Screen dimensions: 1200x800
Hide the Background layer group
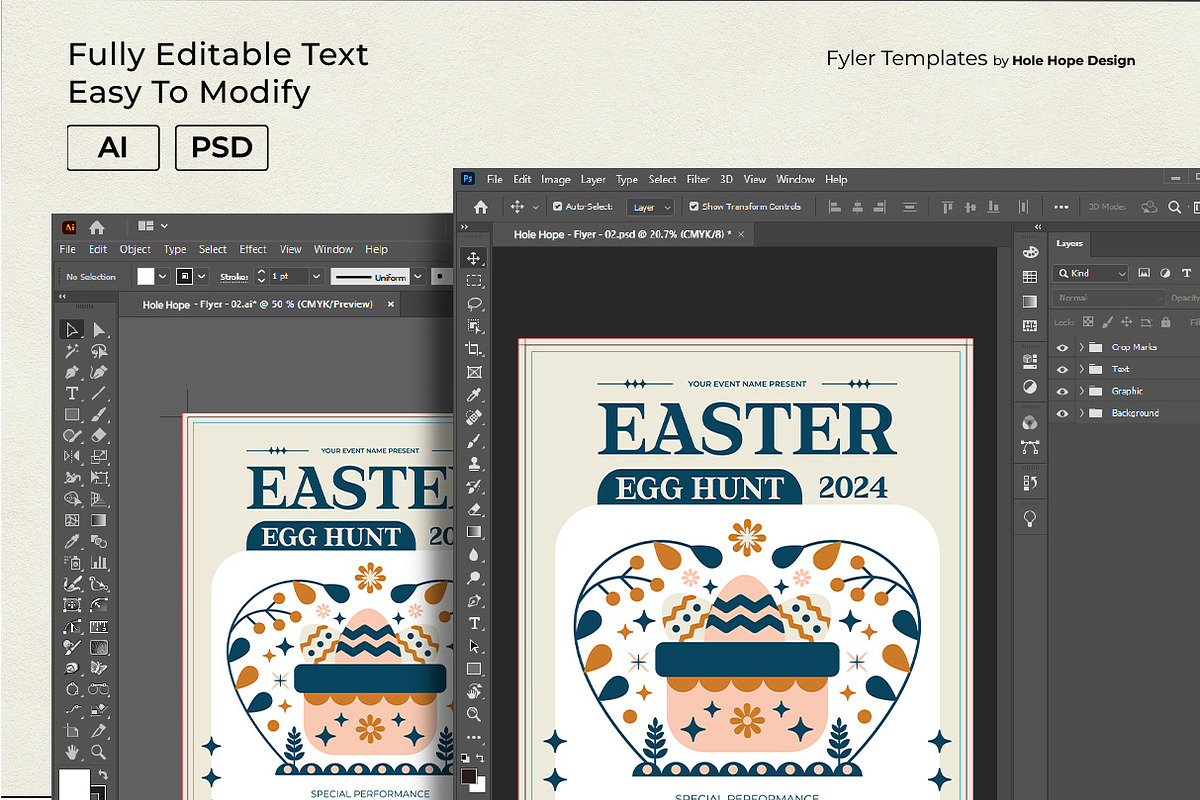(1062, 414)
